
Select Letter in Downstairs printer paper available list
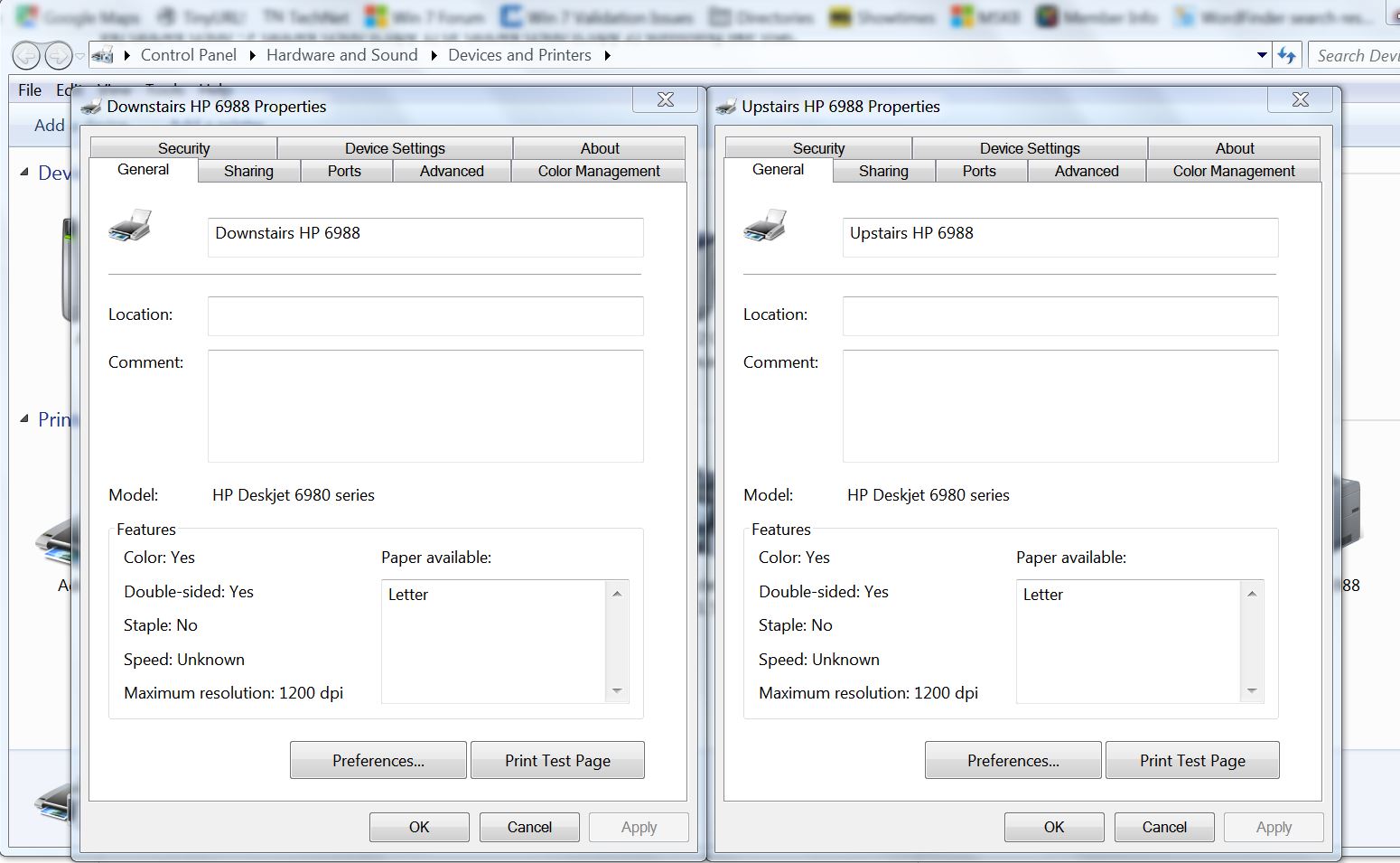tap(408, 595)
